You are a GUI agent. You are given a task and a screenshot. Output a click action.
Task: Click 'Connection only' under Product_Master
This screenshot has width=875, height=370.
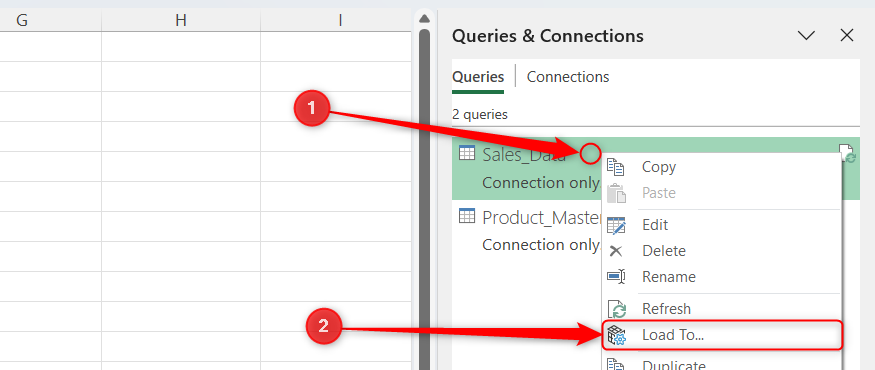pos(541,244)
